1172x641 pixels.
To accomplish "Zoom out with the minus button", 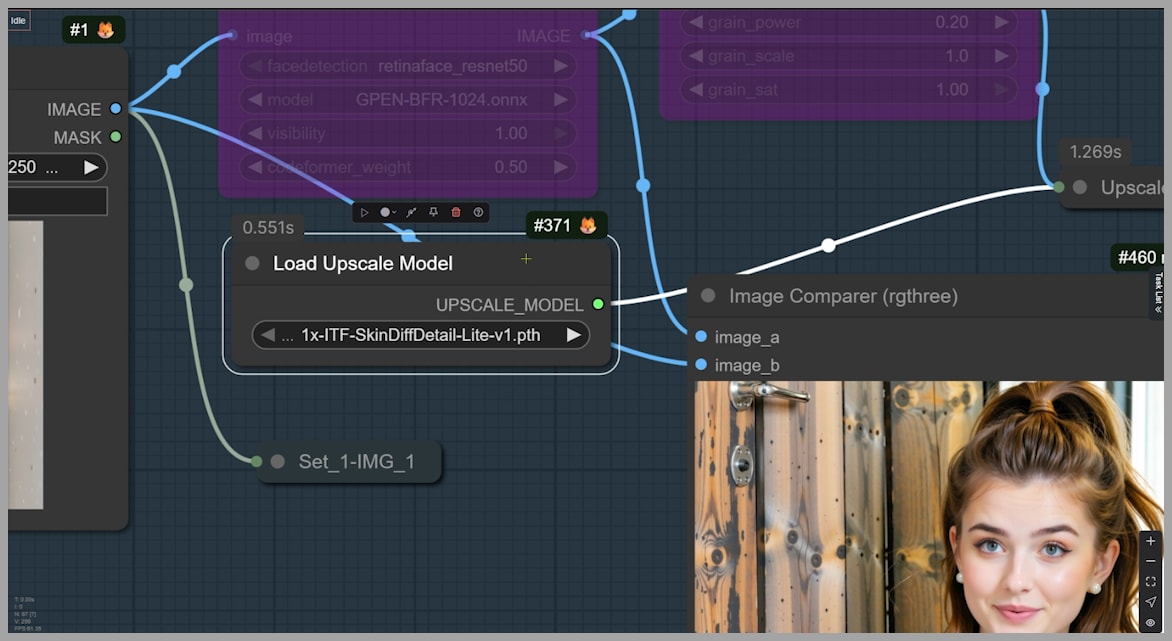I will pos(1150,561).
